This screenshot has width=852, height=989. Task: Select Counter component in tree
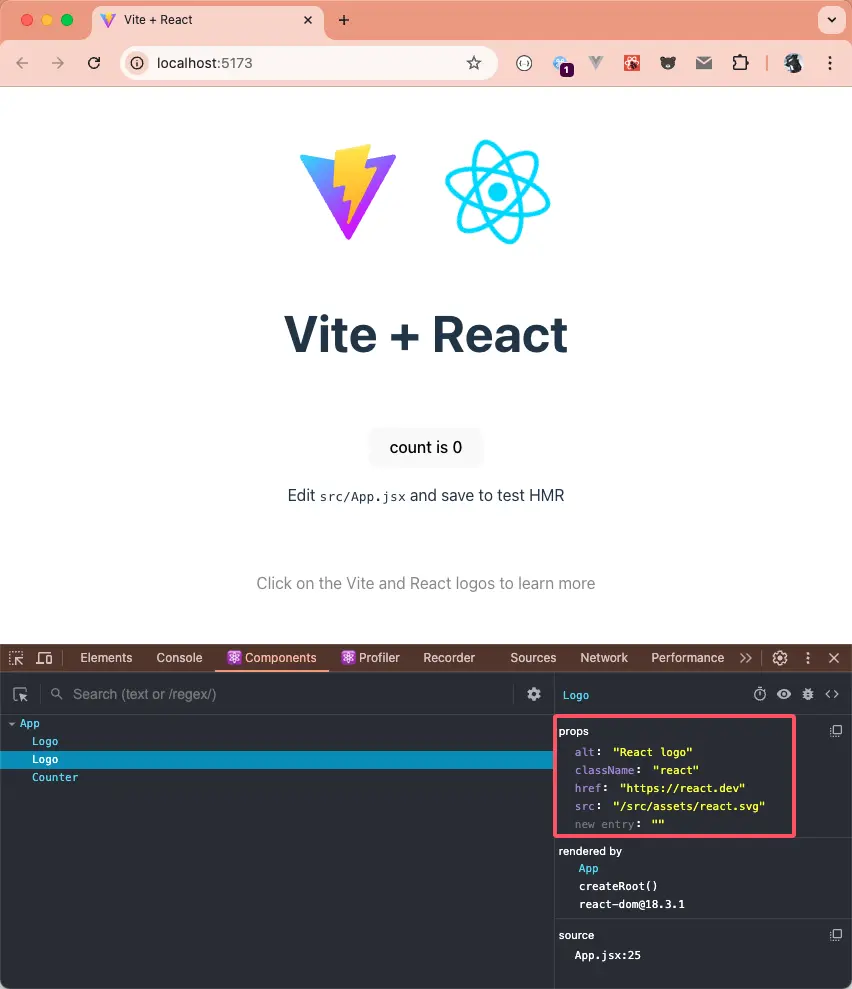55,778
